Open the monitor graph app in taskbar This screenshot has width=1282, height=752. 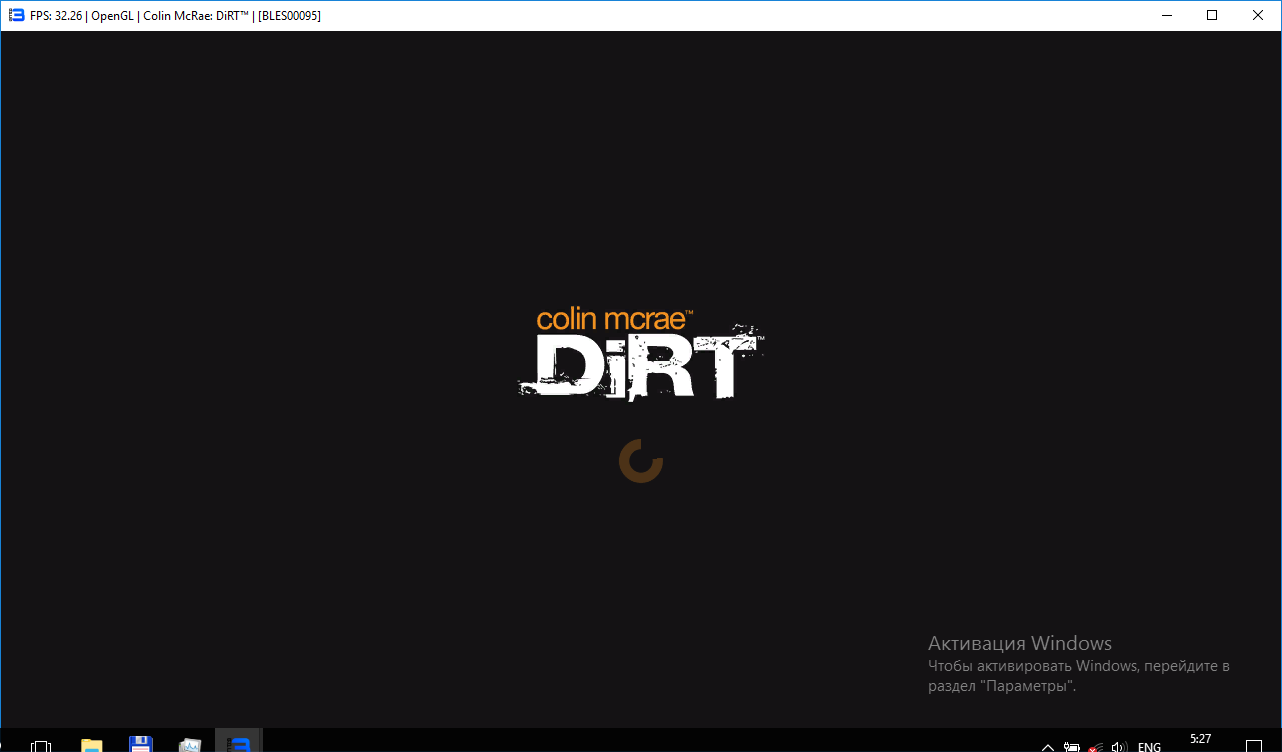coord(190,745)
